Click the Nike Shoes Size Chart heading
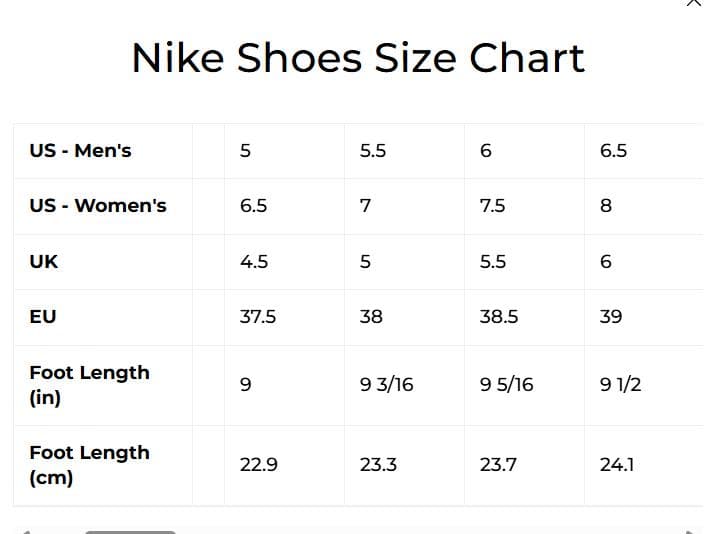 pos(357,58)
